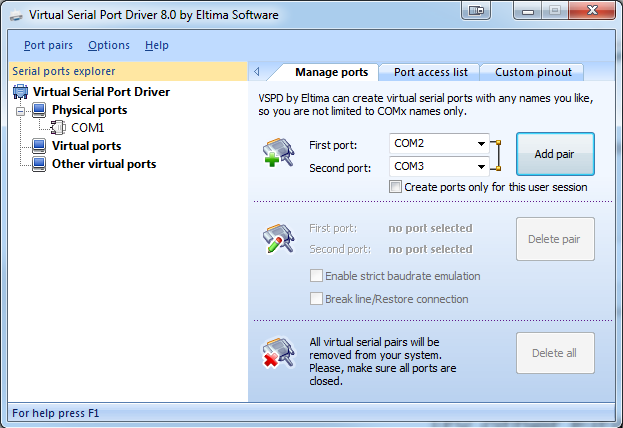Select the Virtual ports tree label

click(x=87, y=146)
